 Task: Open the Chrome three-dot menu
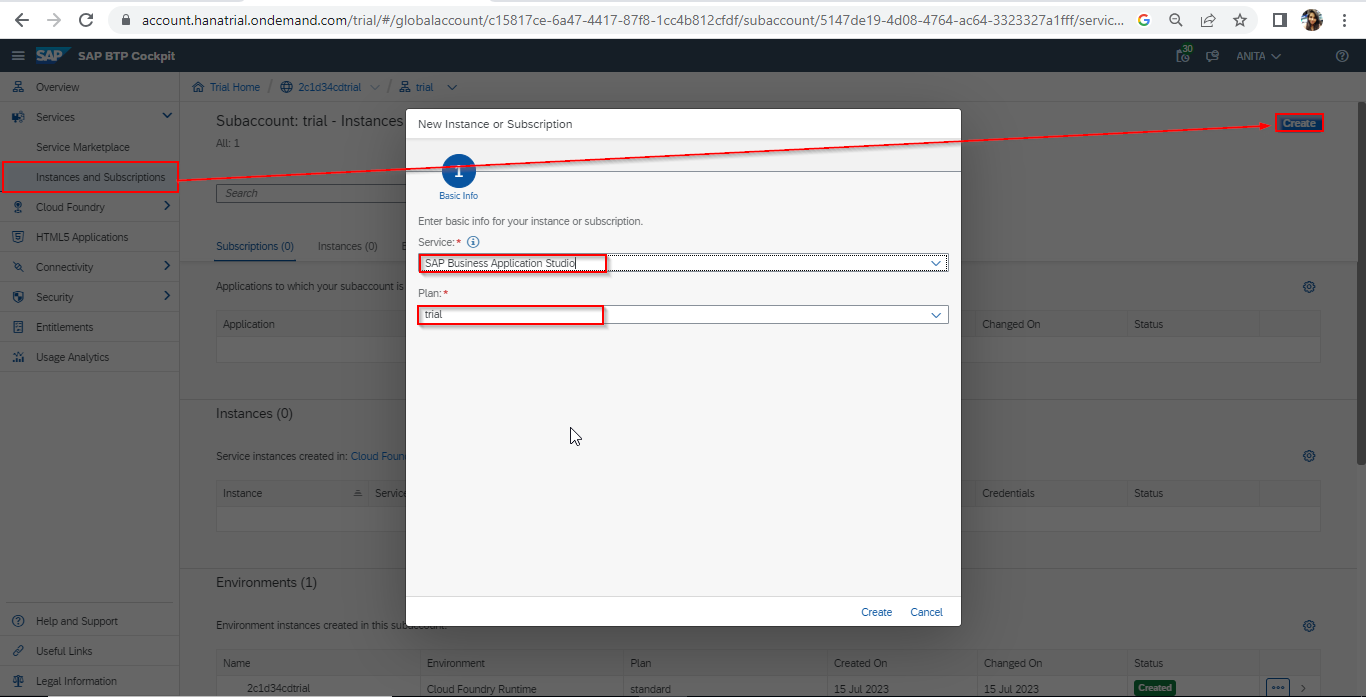coord(1344,20)
